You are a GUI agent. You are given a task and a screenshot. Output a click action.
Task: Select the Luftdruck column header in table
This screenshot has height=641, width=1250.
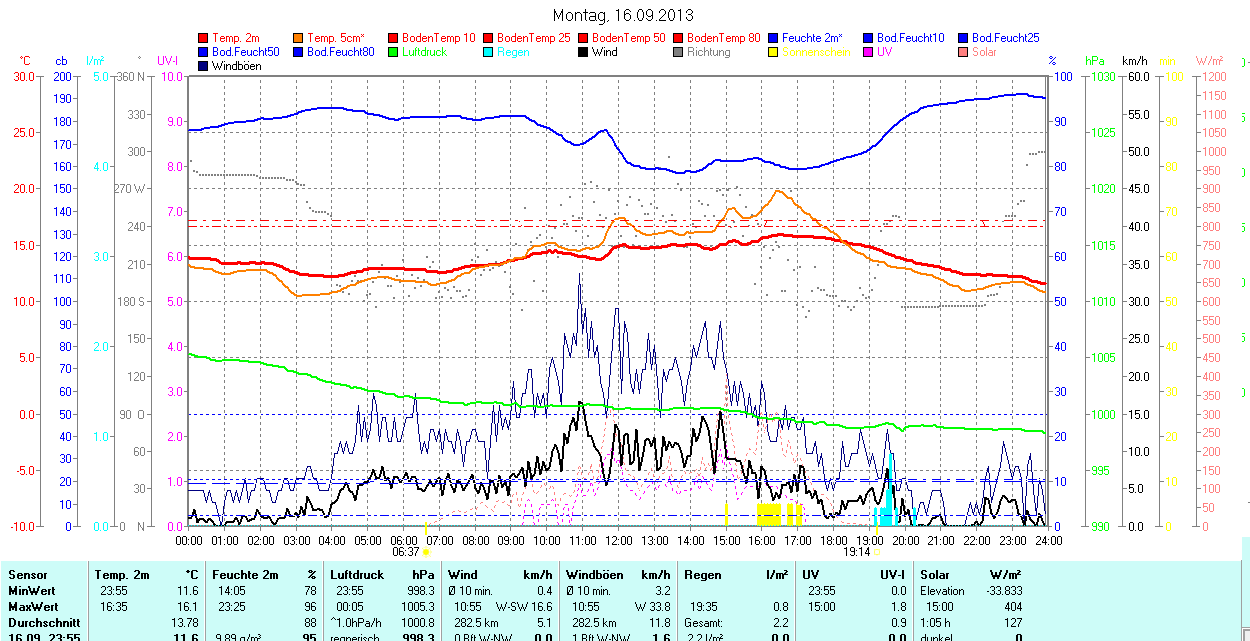(356, 575)
